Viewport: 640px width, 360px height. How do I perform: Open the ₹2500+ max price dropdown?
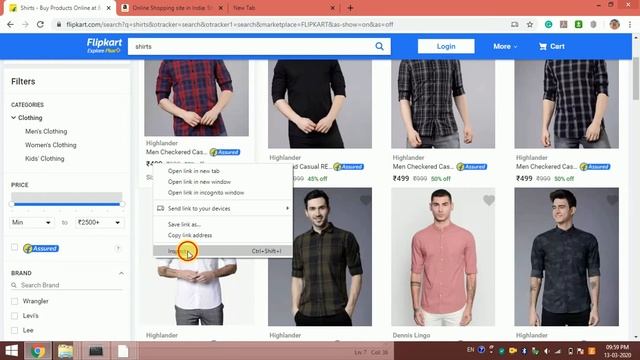[x=99, y=222]
